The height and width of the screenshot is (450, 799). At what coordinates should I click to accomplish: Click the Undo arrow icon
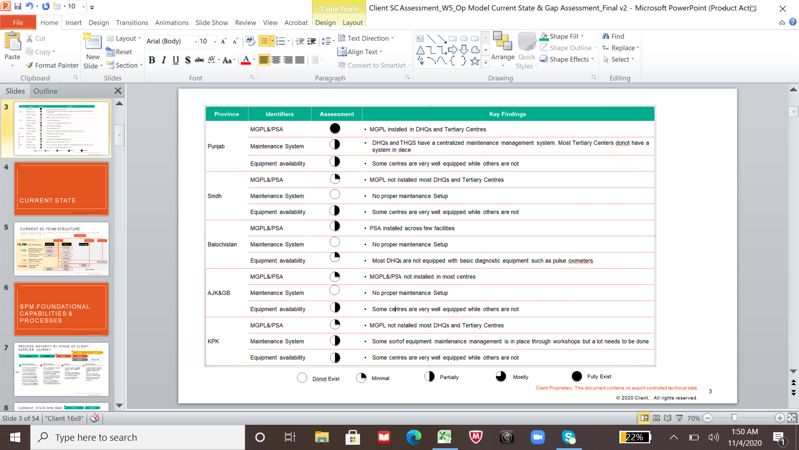[30, 6]
